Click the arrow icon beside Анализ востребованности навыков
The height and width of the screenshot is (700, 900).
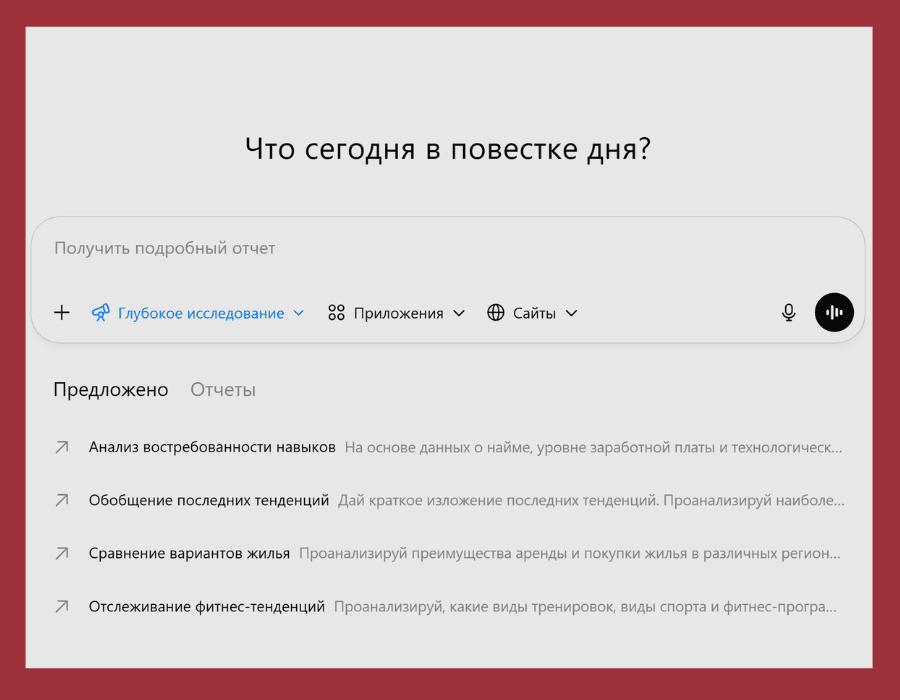pos(62,447)
